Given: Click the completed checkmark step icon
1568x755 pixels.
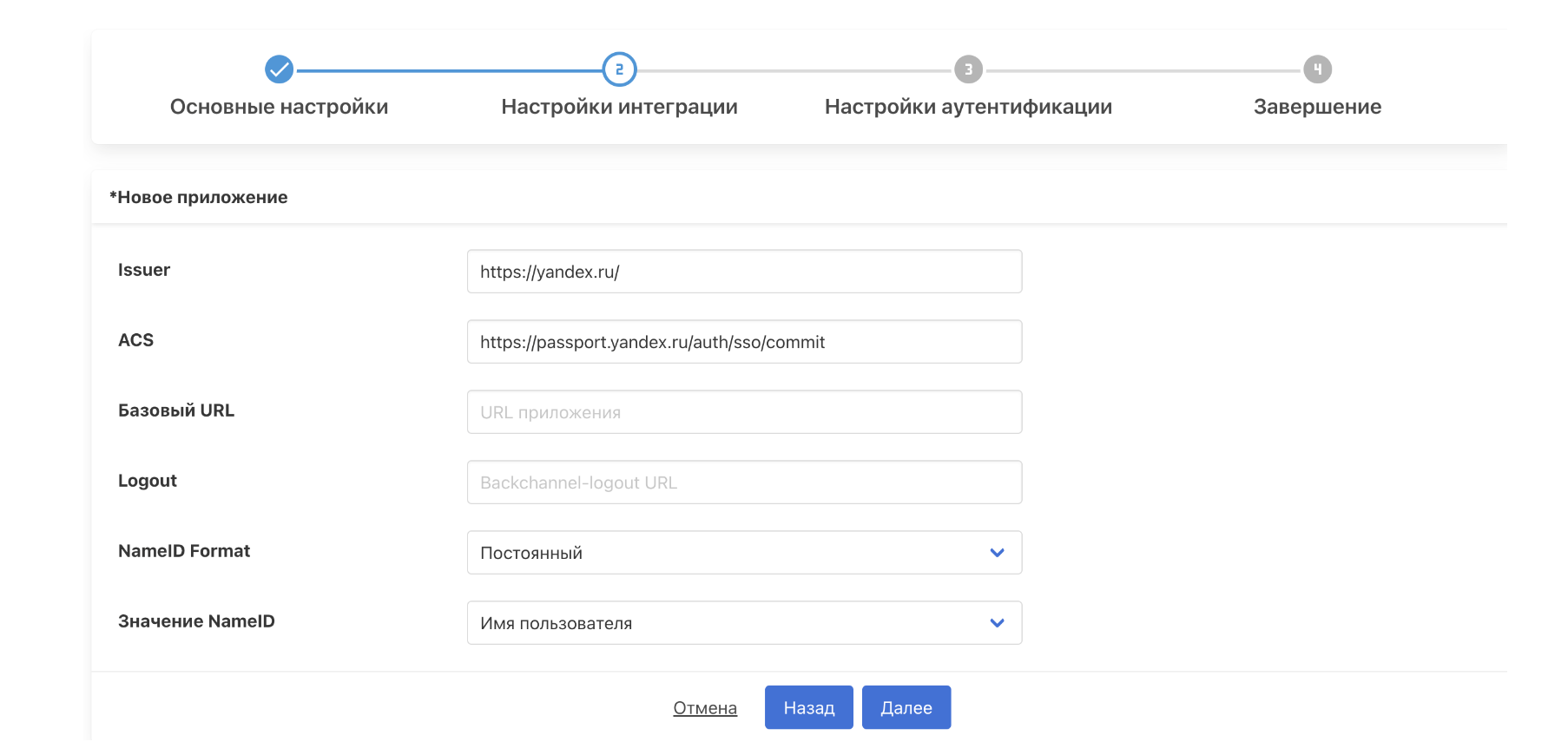Looking at the screenshot, I should pyautogui.click(x=279, y=69).
